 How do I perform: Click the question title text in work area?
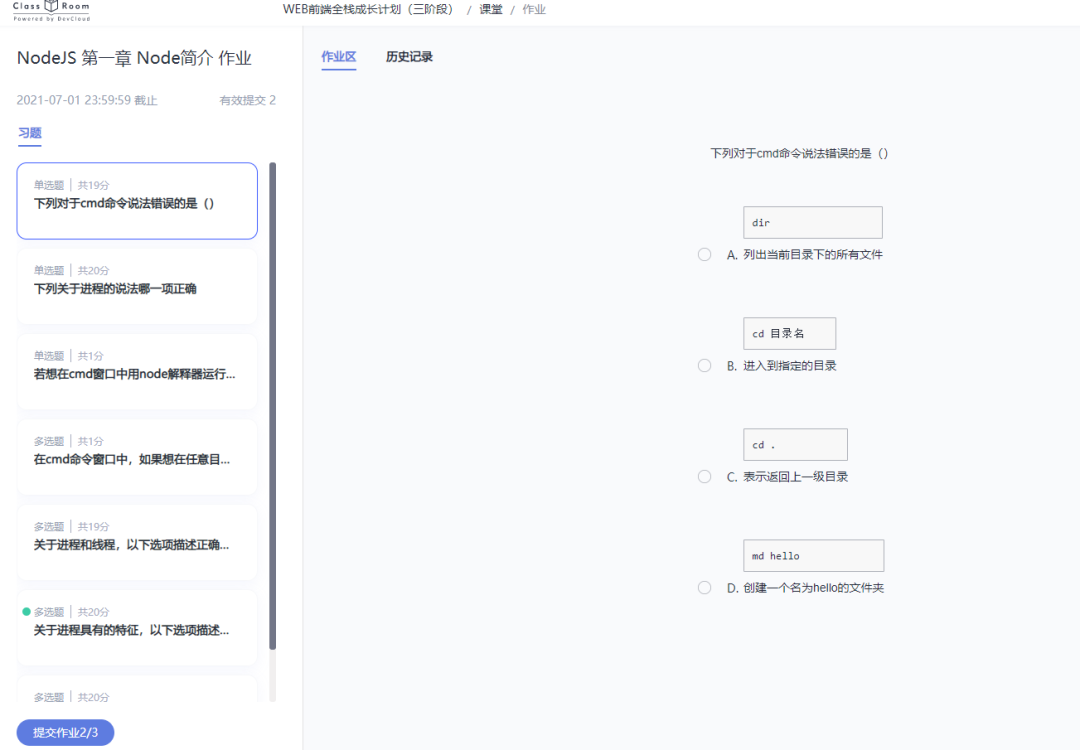799,154
